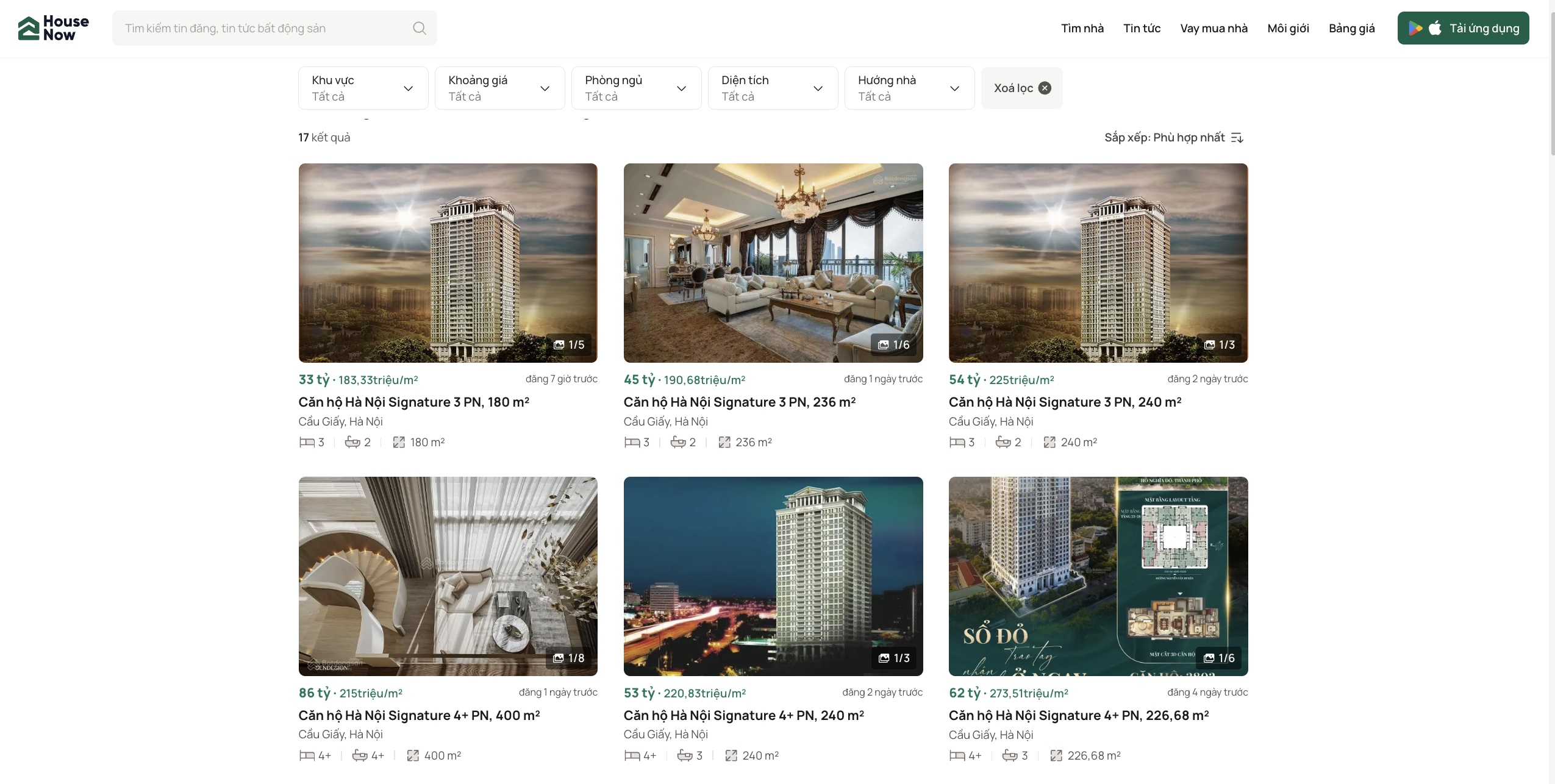Image resolution: width=1555 pixels, height=784 pixels.
Task: Expand the Diện tích filter dropdown
Action: (x=773, y=88)
